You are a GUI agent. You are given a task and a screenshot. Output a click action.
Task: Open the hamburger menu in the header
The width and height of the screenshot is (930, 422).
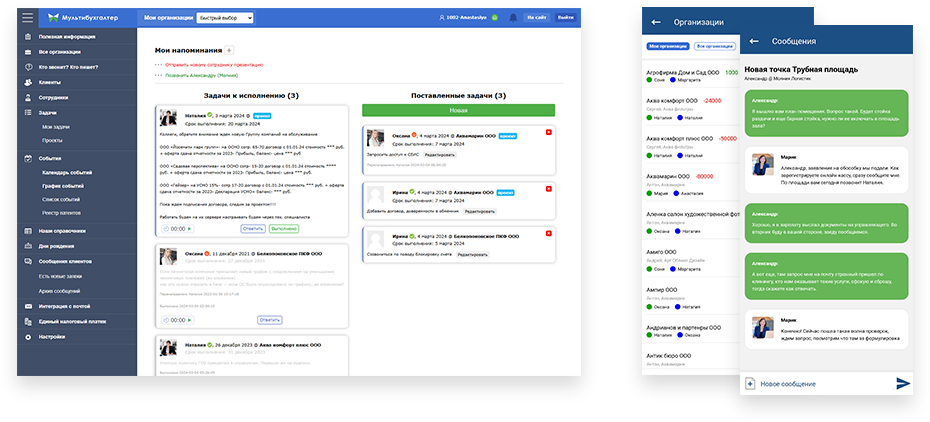pos(27,18)
